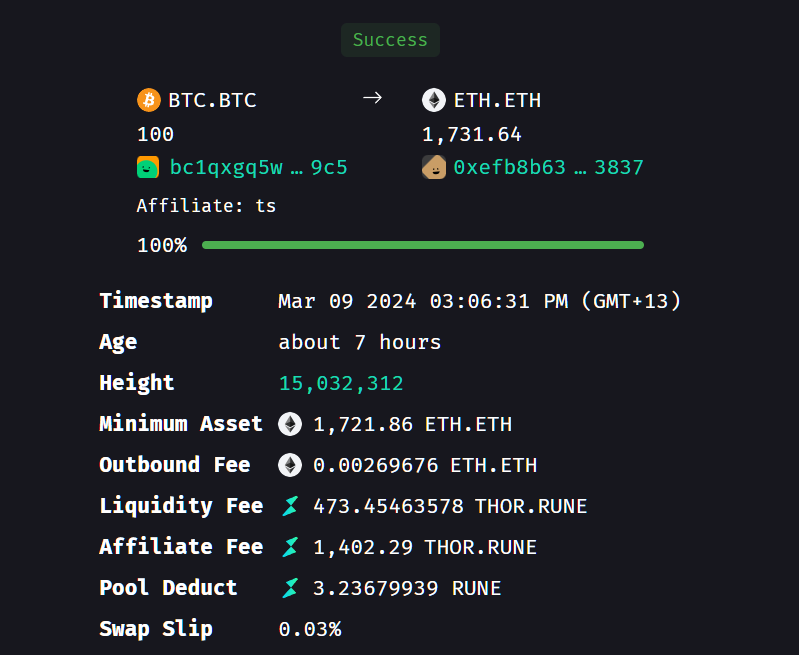Viewport: 799px width, 655px height.
Task: Click the Ethereum icon beside ETH.ETH heading
Action: pos(434,100)
